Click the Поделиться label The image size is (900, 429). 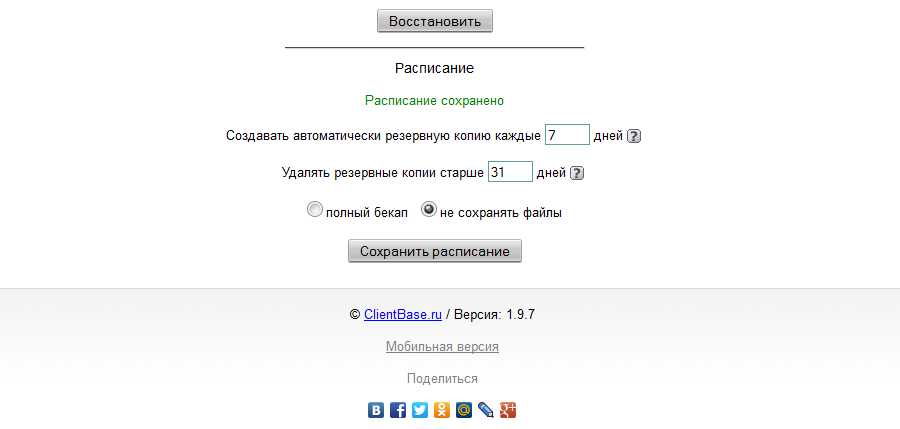click(x=443, y=379)
